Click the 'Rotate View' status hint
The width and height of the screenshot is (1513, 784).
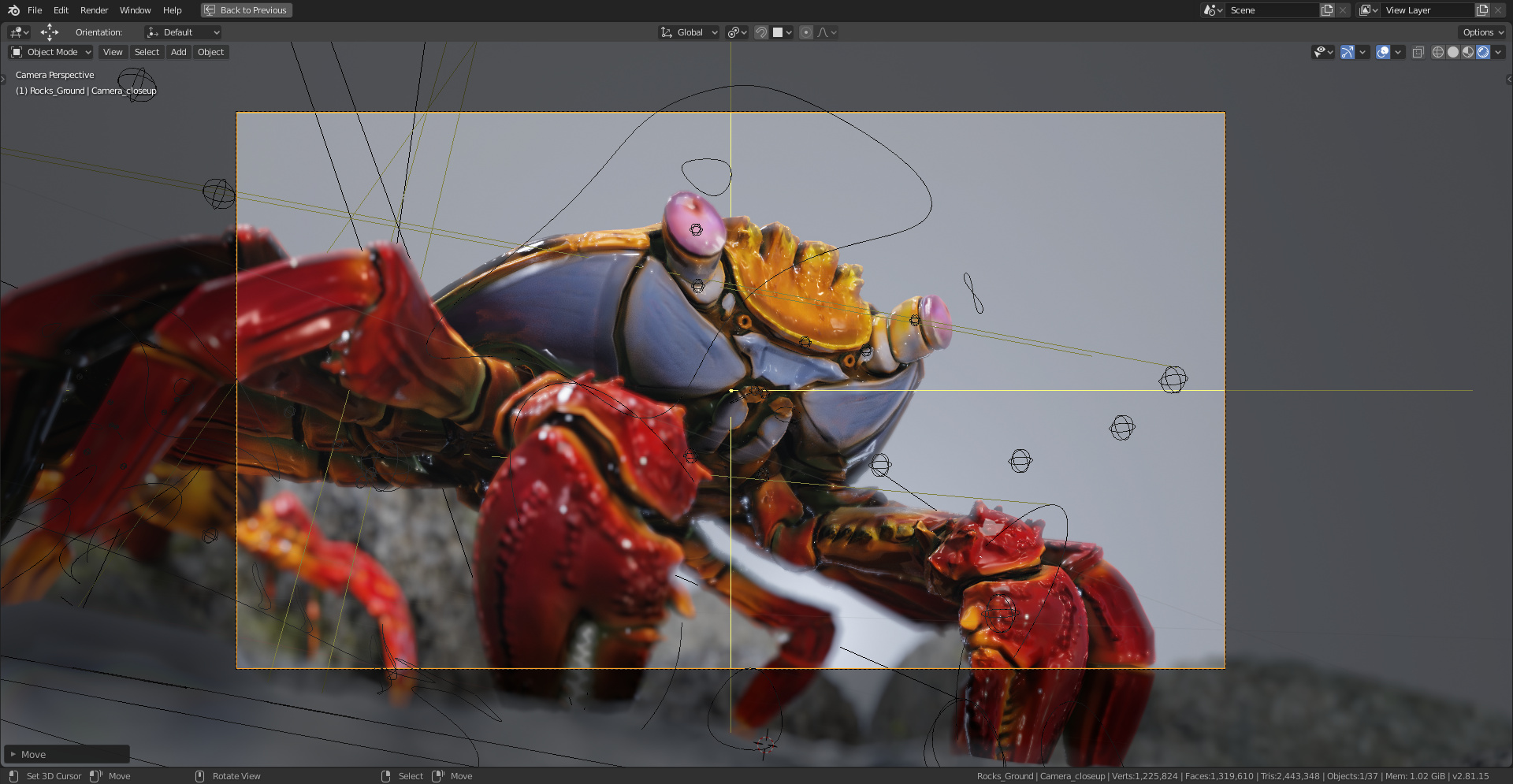pos(236,776)
